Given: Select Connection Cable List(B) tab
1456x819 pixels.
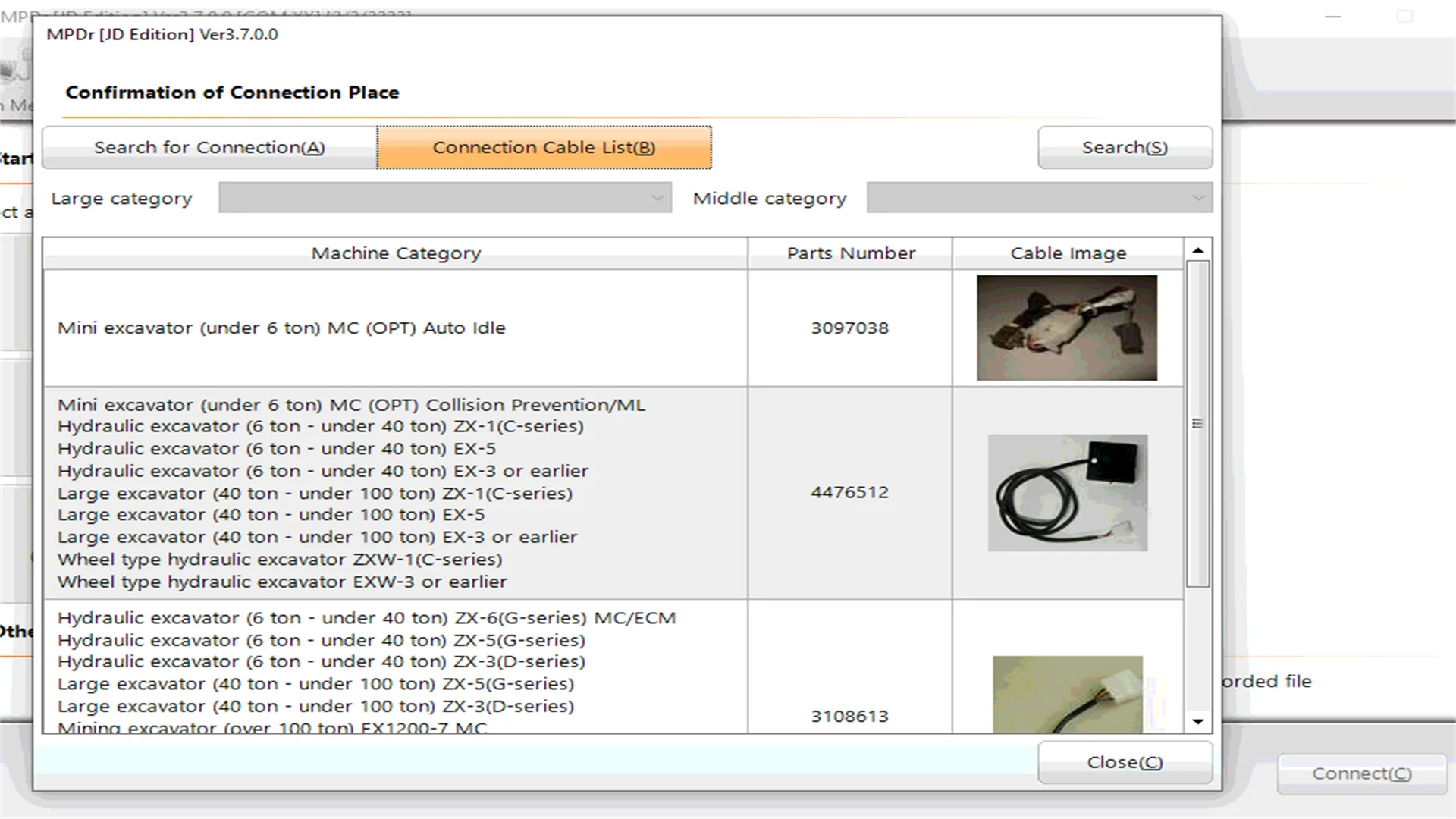Looking at the screenshot, I should pos(544,147).
